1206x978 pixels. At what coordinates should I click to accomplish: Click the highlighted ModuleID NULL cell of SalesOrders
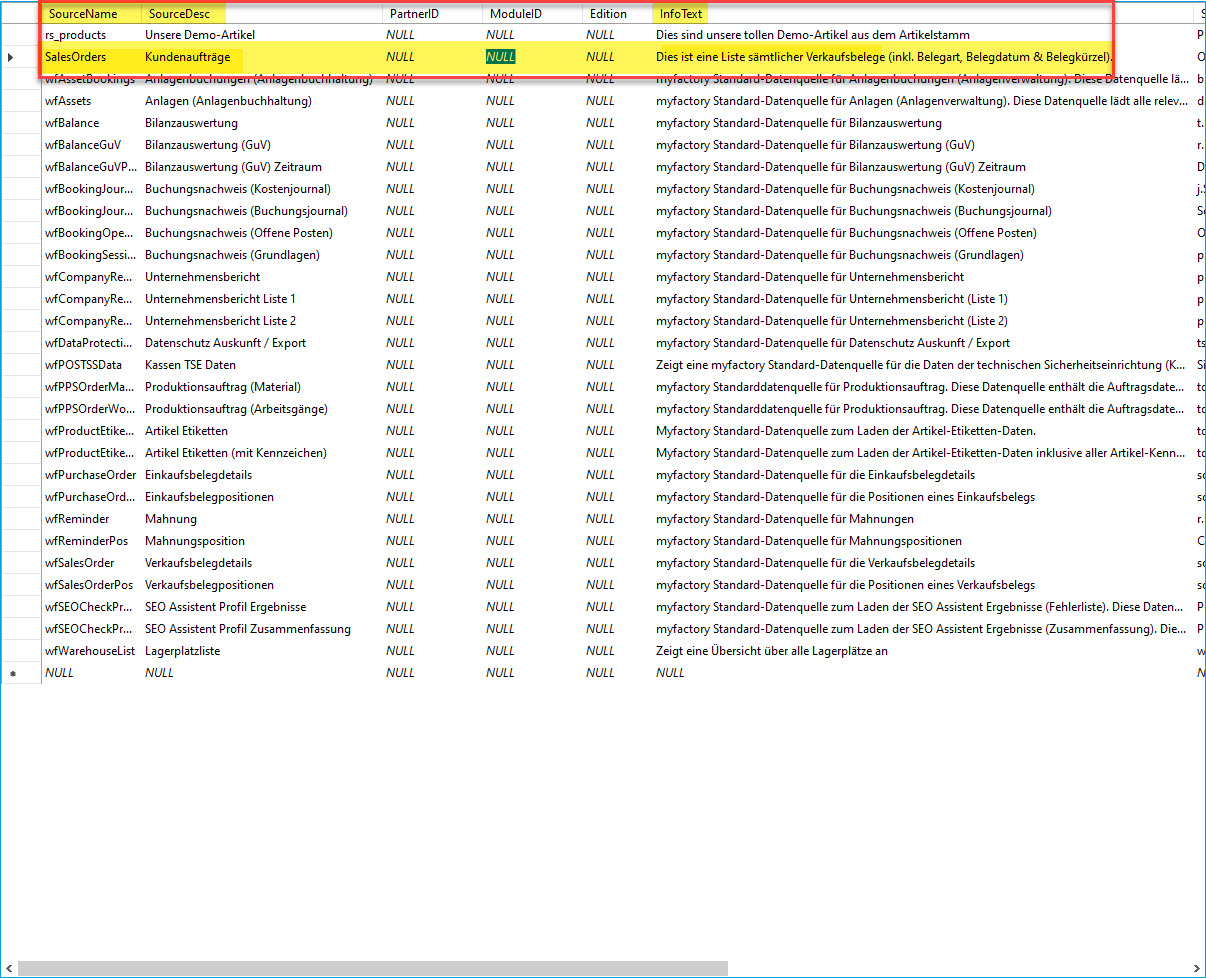tap(501, 57)
